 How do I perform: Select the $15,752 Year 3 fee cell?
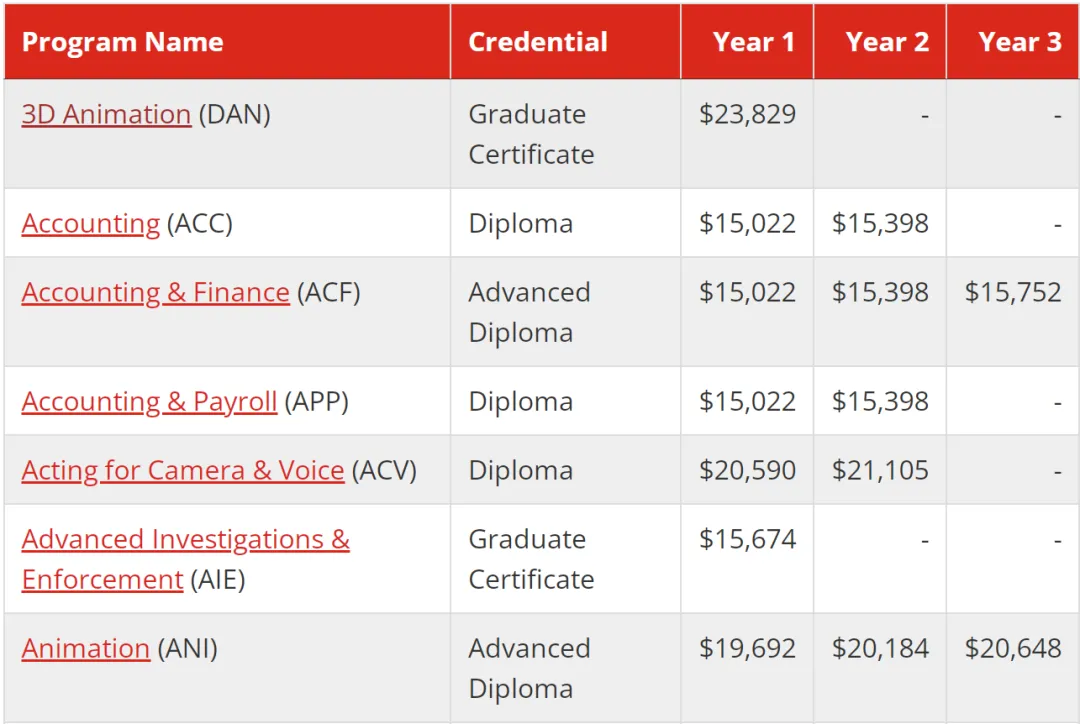click(x=1013, y=293)
